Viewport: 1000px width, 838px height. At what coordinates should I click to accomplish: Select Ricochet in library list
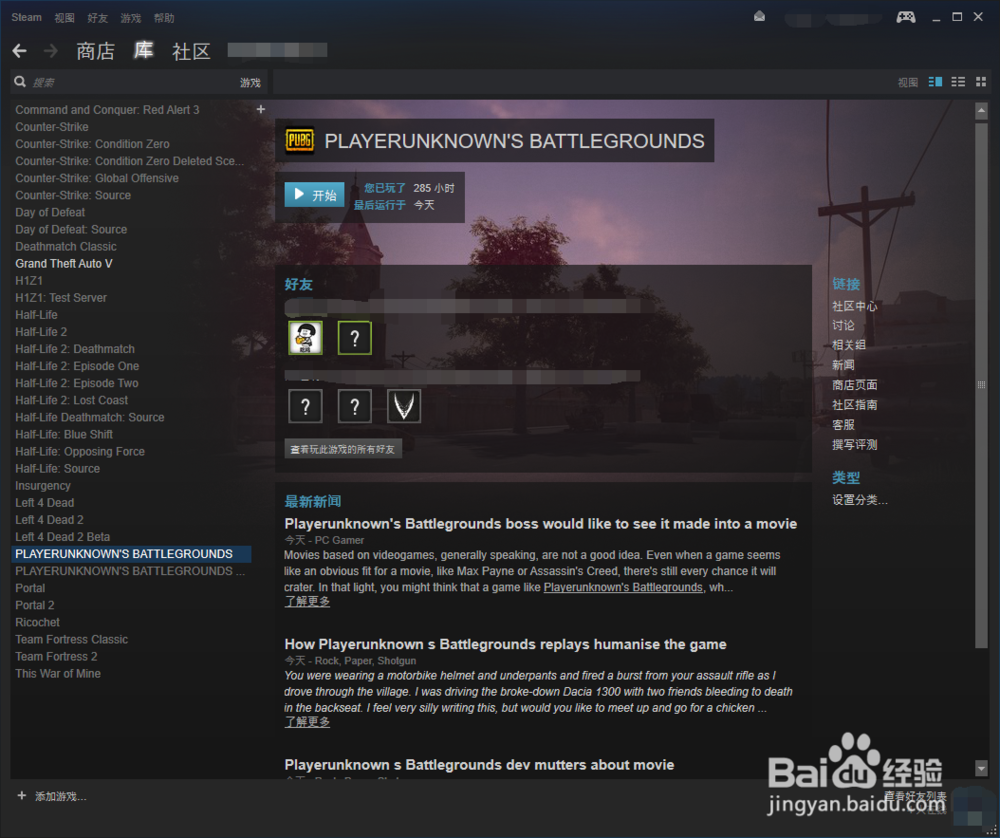[37, 622]
